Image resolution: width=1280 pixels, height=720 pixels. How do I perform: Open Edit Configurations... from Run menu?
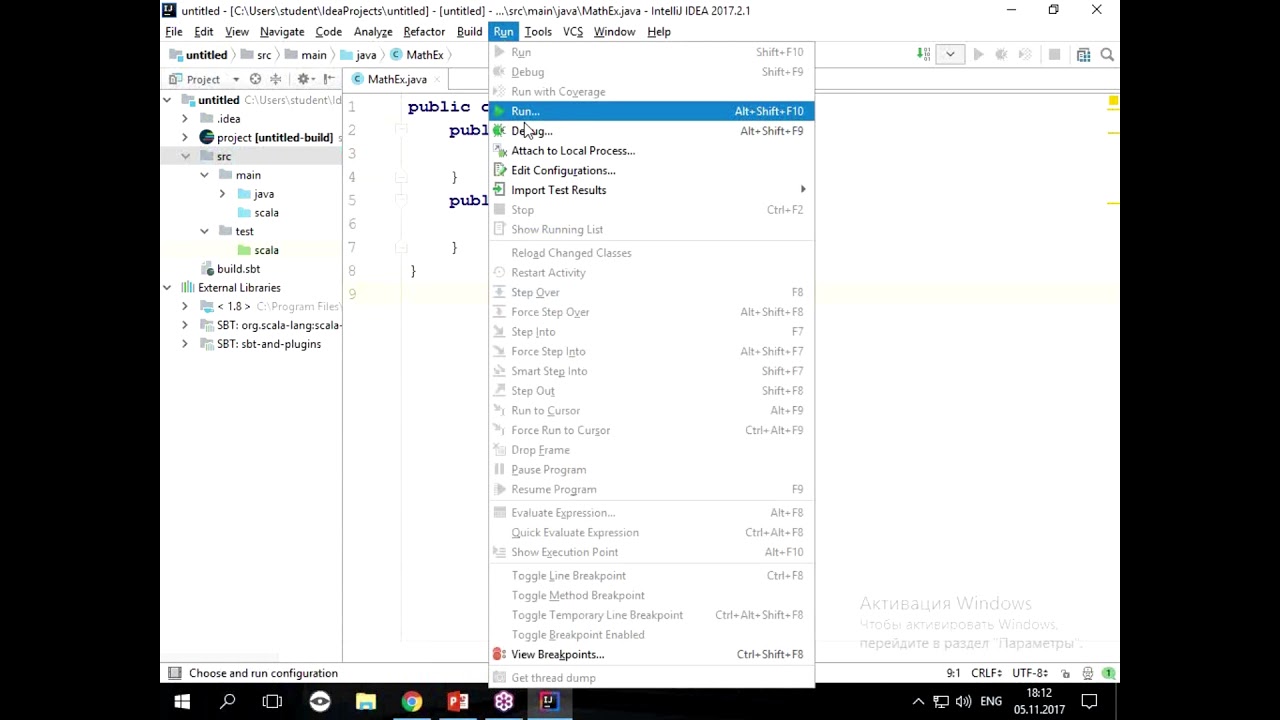tap(651, 171)
